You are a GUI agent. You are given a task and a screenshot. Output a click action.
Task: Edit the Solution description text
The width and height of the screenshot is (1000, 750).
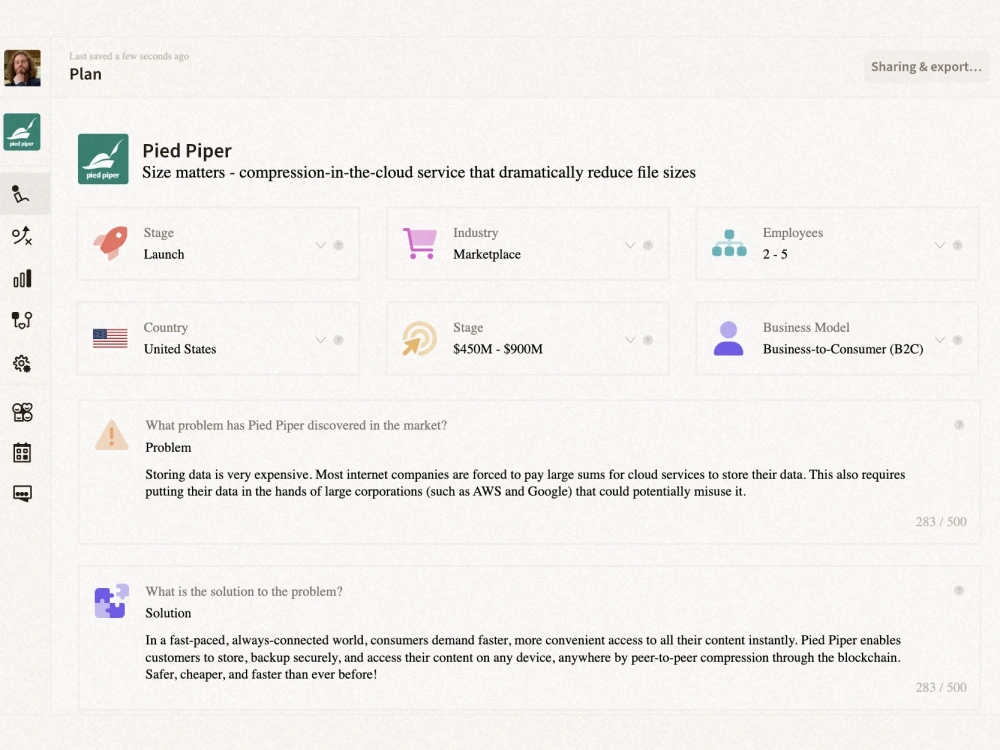(x=523, y=657)
